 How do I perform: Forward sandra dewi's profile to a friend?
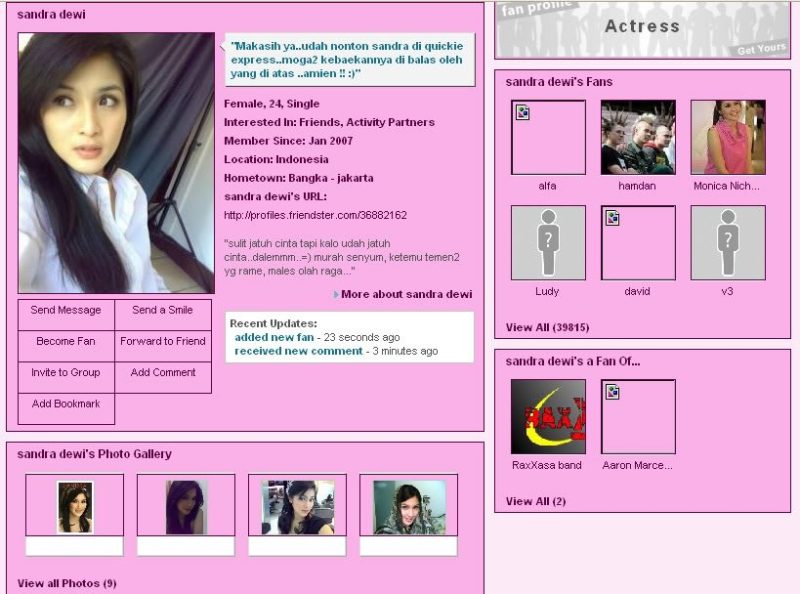click(x=163, y=343)
